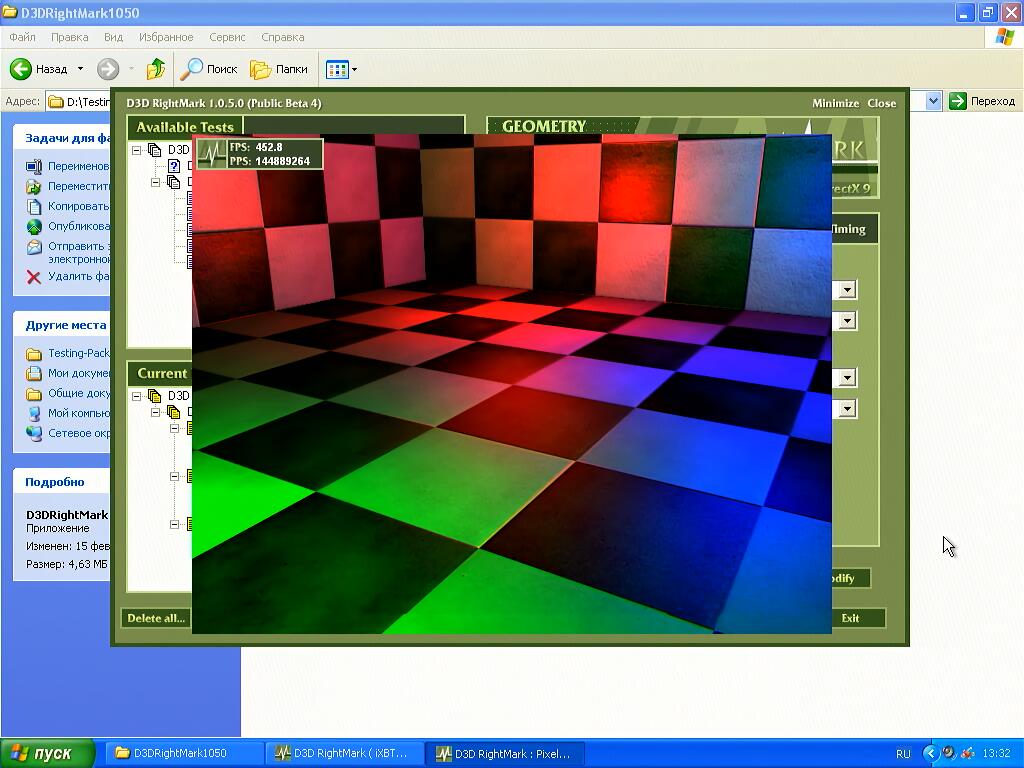Click the Rename file icon
The width and height of the screenshot is (1024, 768).
pyautogui.click(x=34, y=166)
